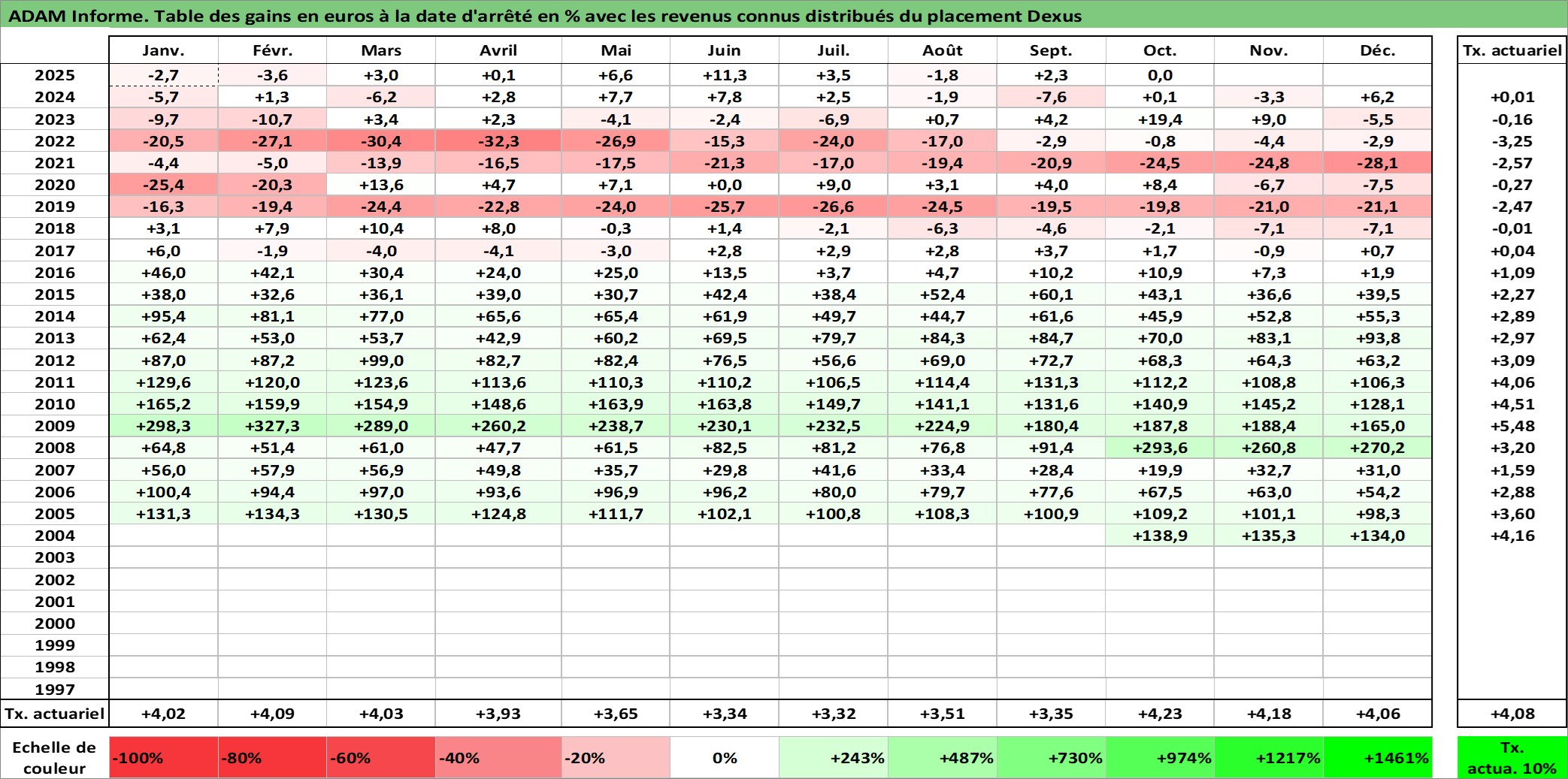Click the -3,25 actuarial rate for 2022
The image size is (1568, 779).
coord(1512,141)
